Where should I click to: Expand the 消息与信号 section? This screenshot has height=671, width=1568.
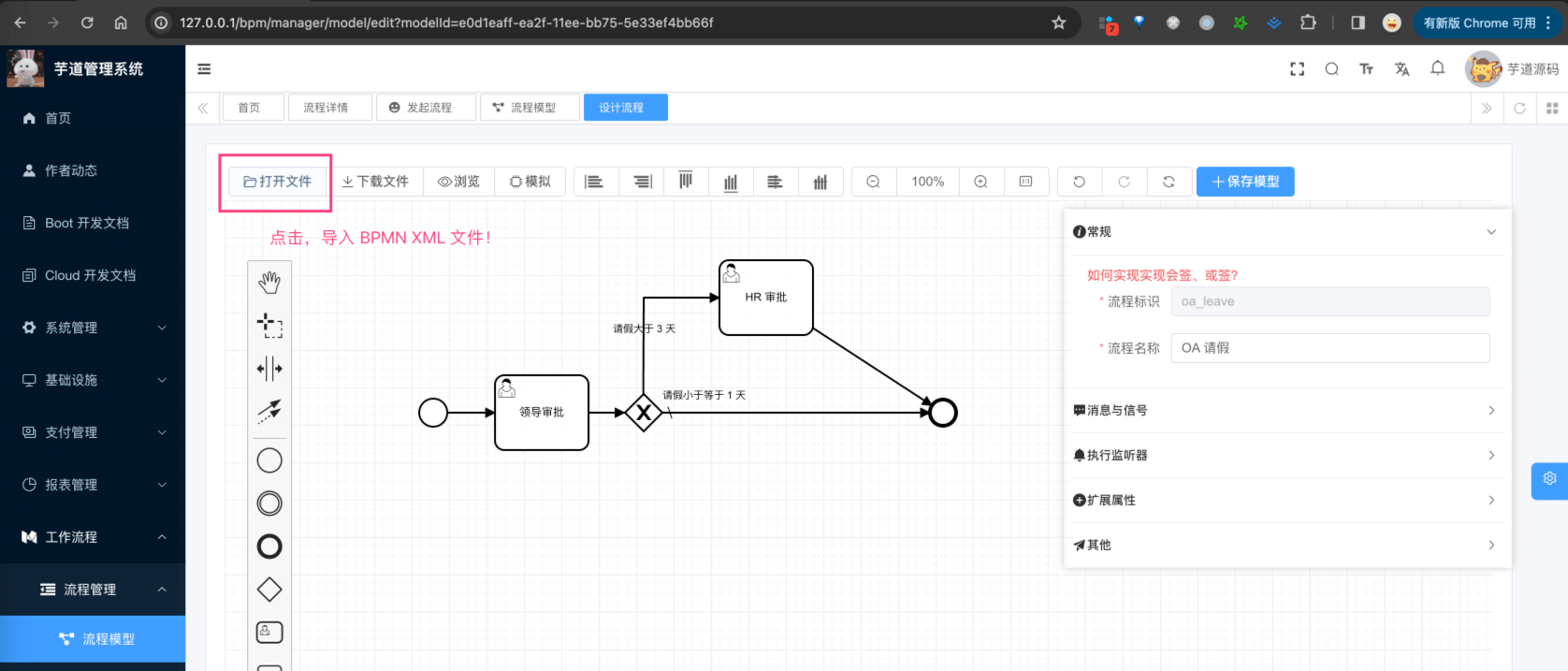tap(1284, 410)
